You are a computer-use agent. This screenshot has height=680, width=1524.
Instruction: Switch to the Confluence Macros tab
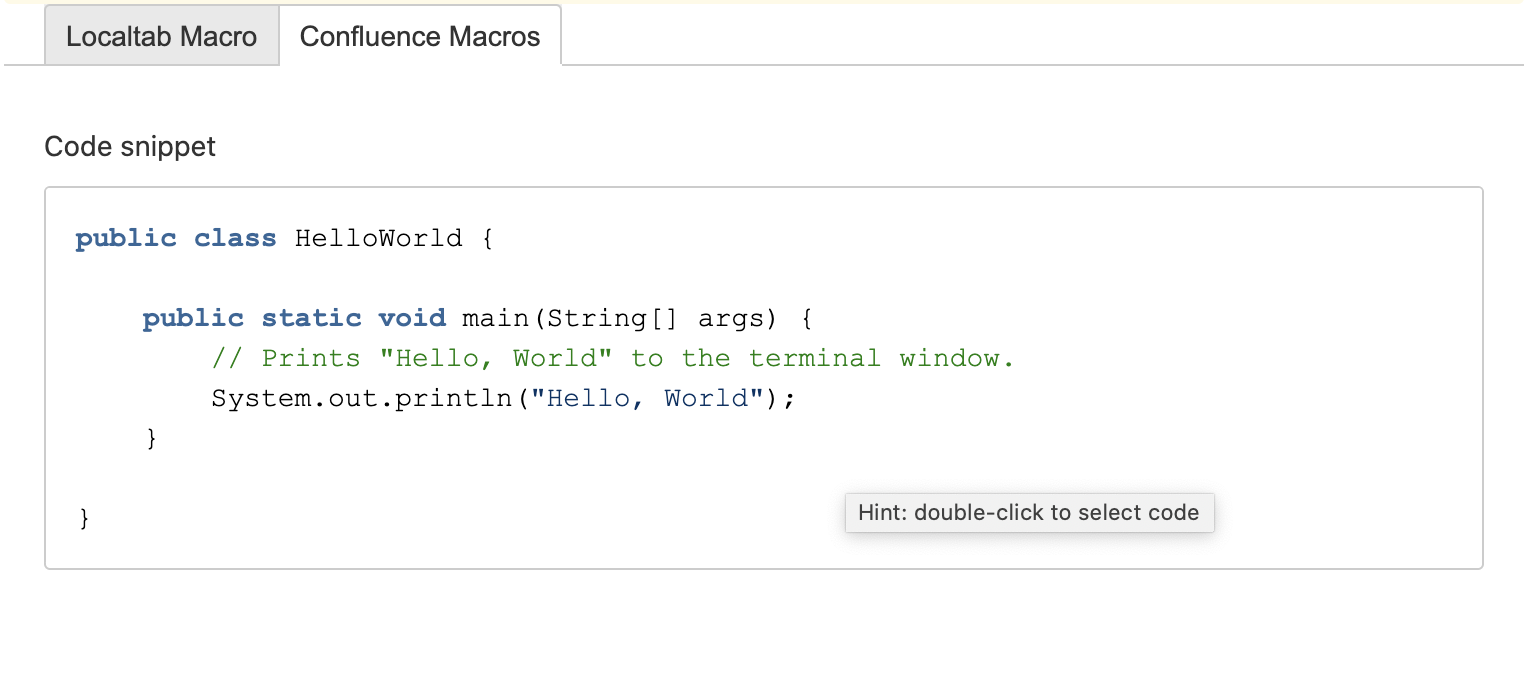(420, 36)
